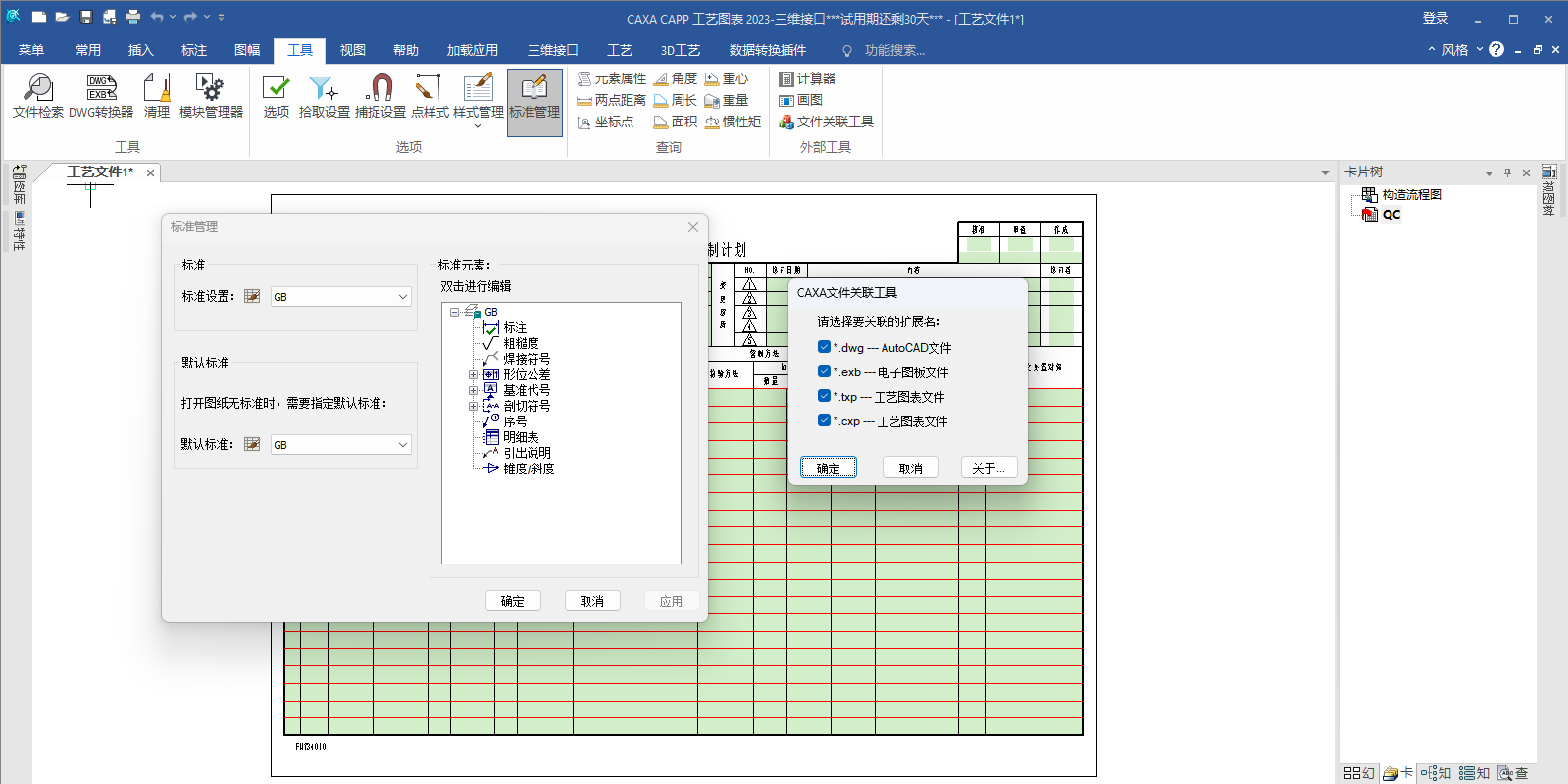Open the 工艺 ribbon tab
The image size is (1568, 784).
[620, 50]
